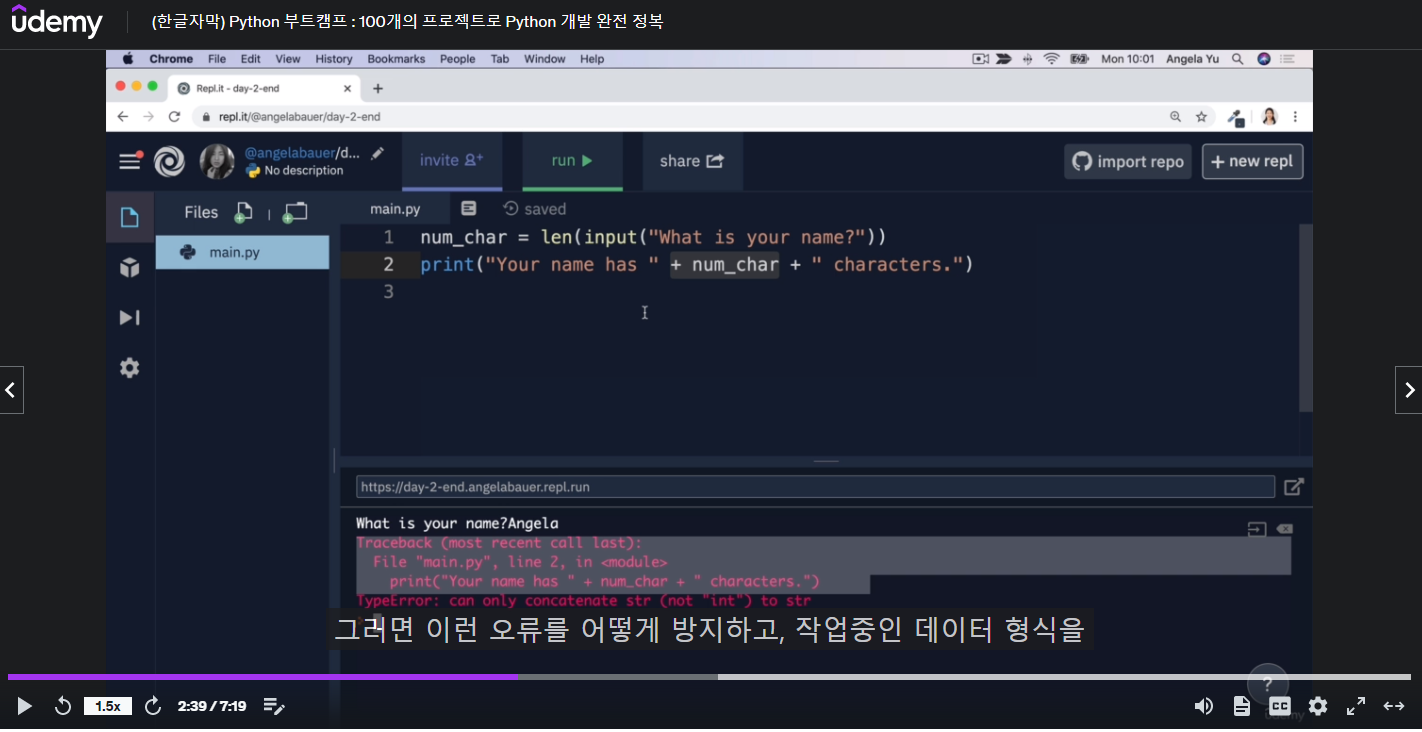
Task: Open the video transcript panel
Action: (x=1242, y=706)
